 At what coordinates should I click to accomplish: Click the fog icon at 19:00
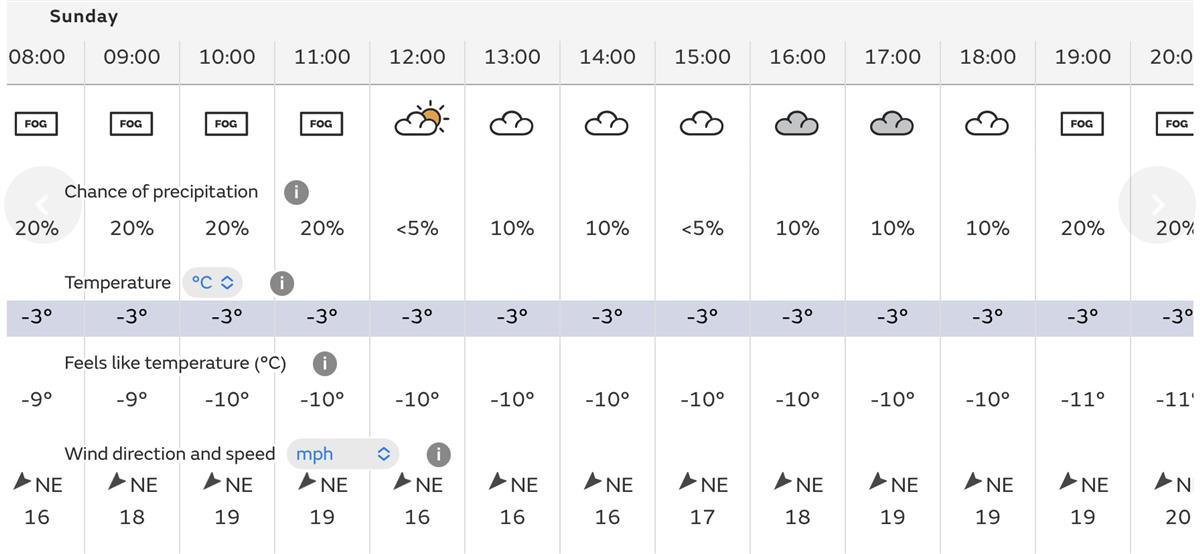tap(1082, 124)
